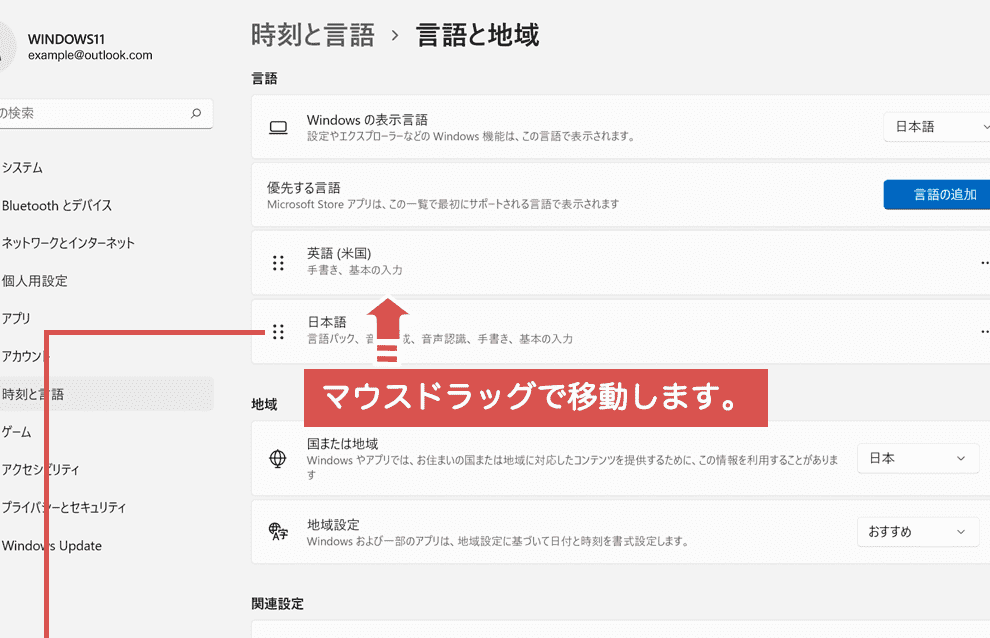Click the search magnifier icon
This screenshot has width=990, height=638.
tap(196, 114)
